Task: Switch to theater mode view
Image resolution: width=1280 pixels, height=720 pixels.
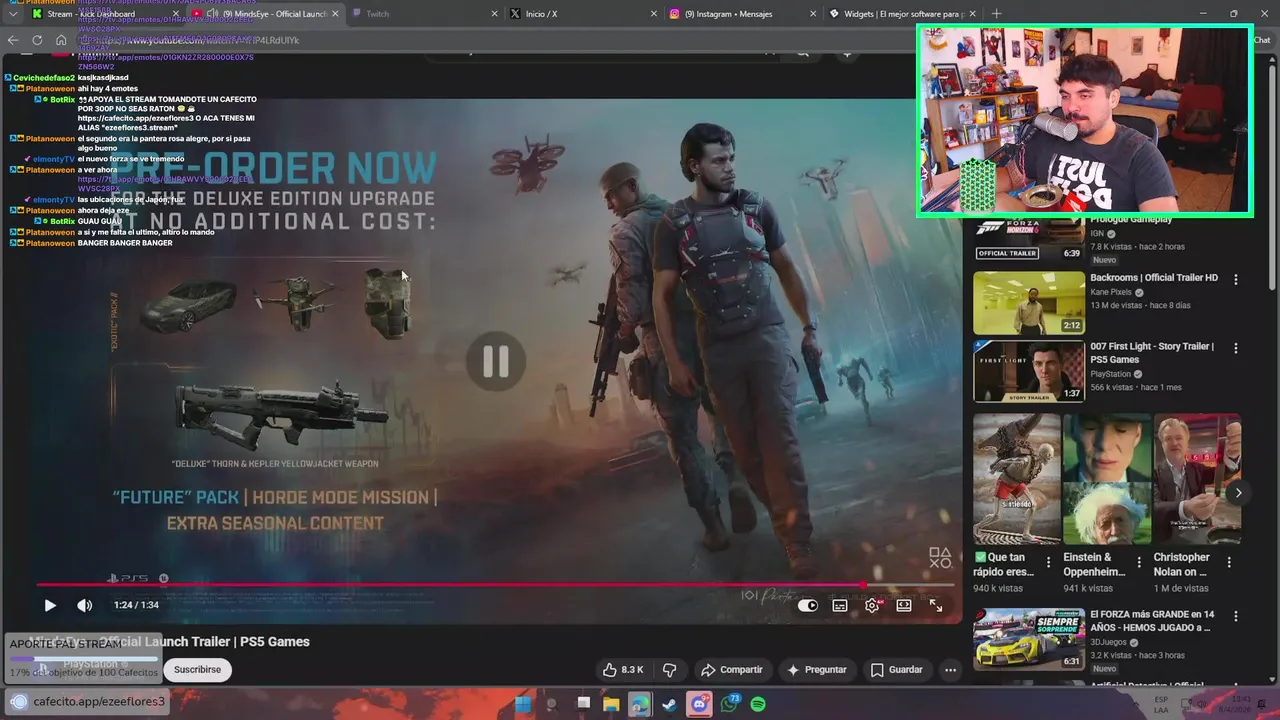Action: point(904,605)
